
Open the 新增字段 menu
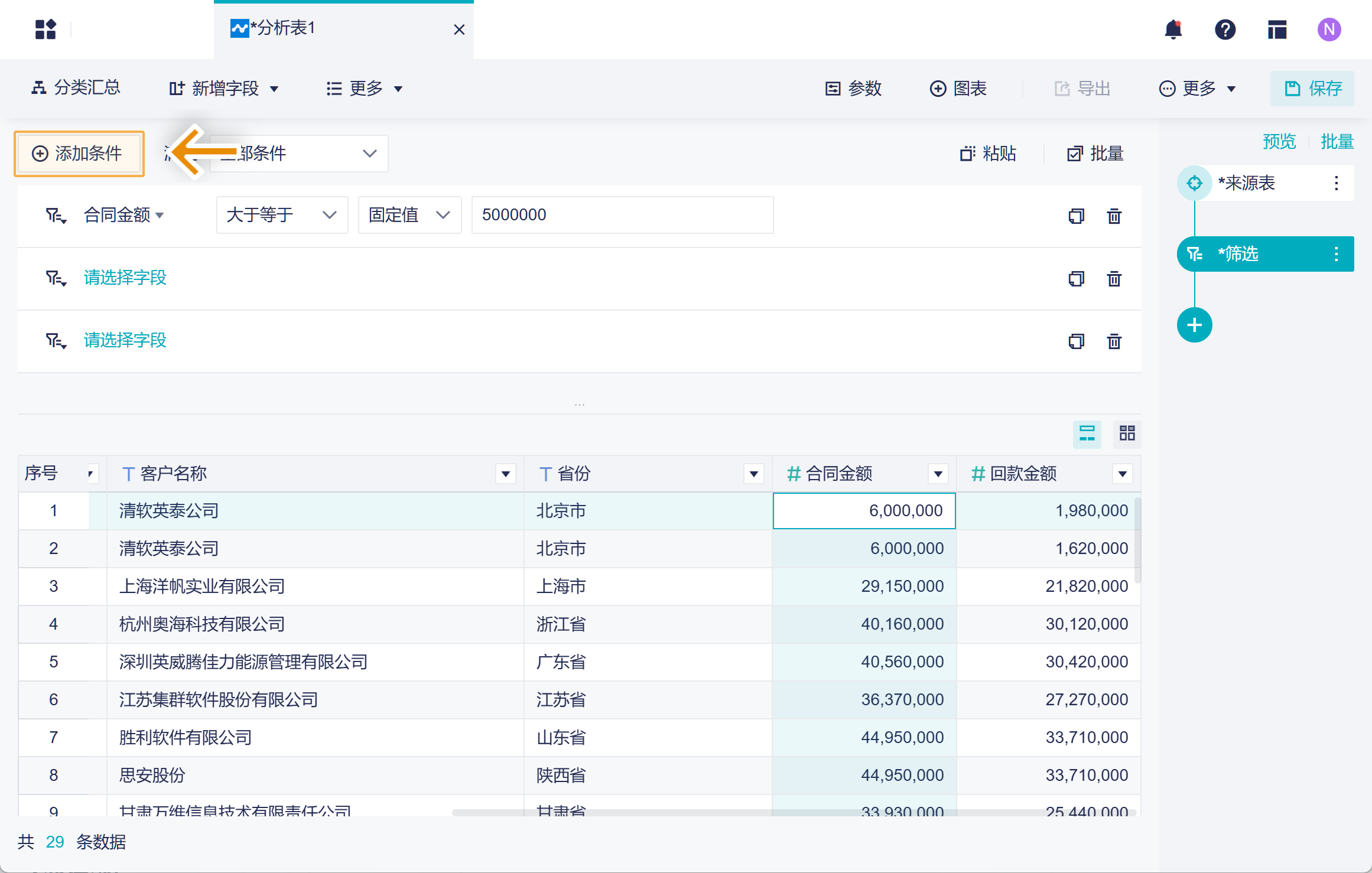224,89
